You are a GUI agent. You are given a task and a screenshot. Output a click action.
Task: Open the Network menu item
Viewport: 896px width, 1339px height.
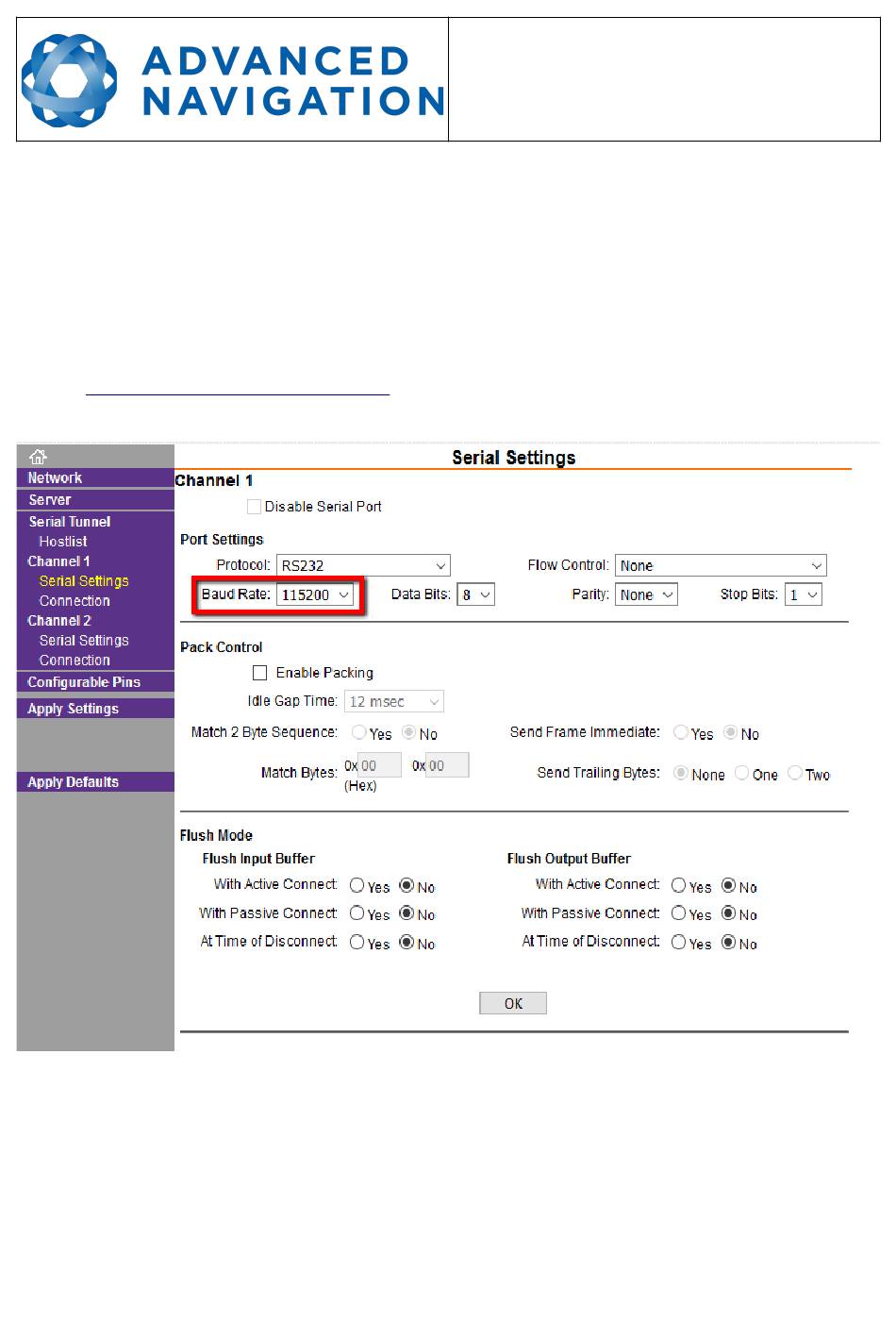point(55,478)
